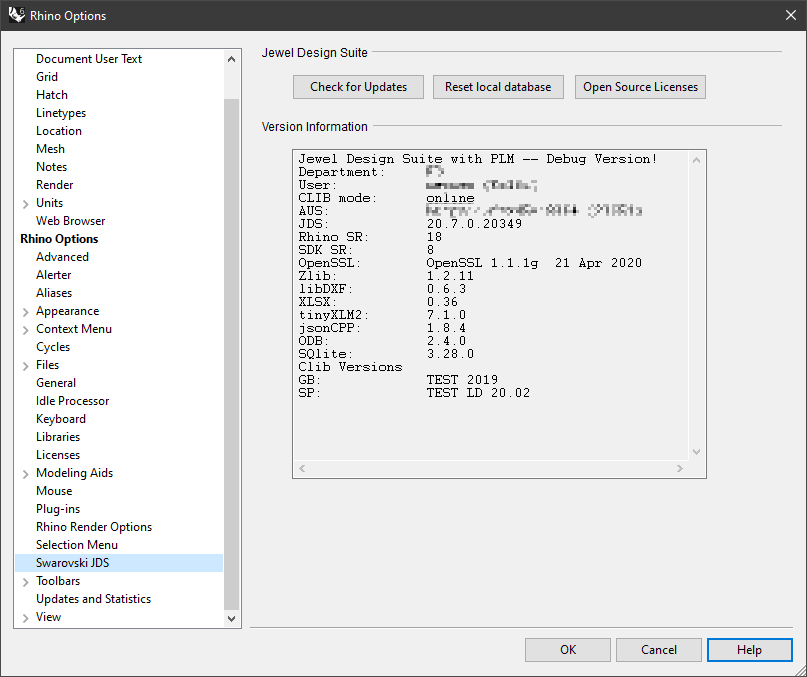This screenshot has height=677, width=807.
Task: Open the General options page
Action: click(x=56, y=383)
